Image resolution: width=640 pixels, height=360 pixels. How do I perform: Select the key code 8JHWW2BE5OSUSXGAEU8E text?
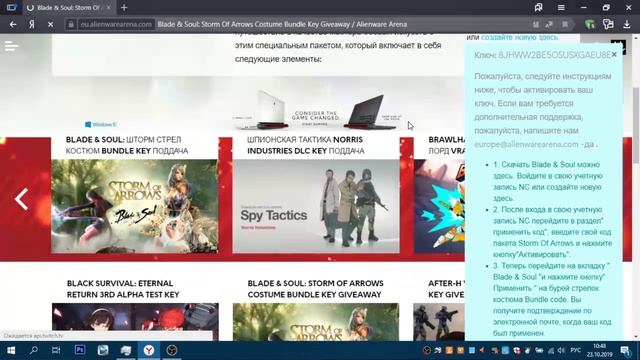554,55
